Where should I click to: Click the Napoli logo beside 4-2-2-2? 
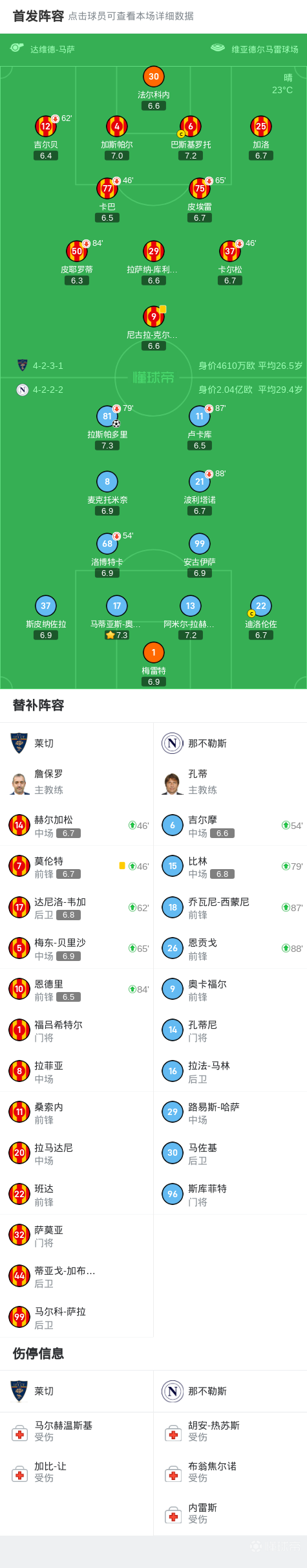pos(23,390)
